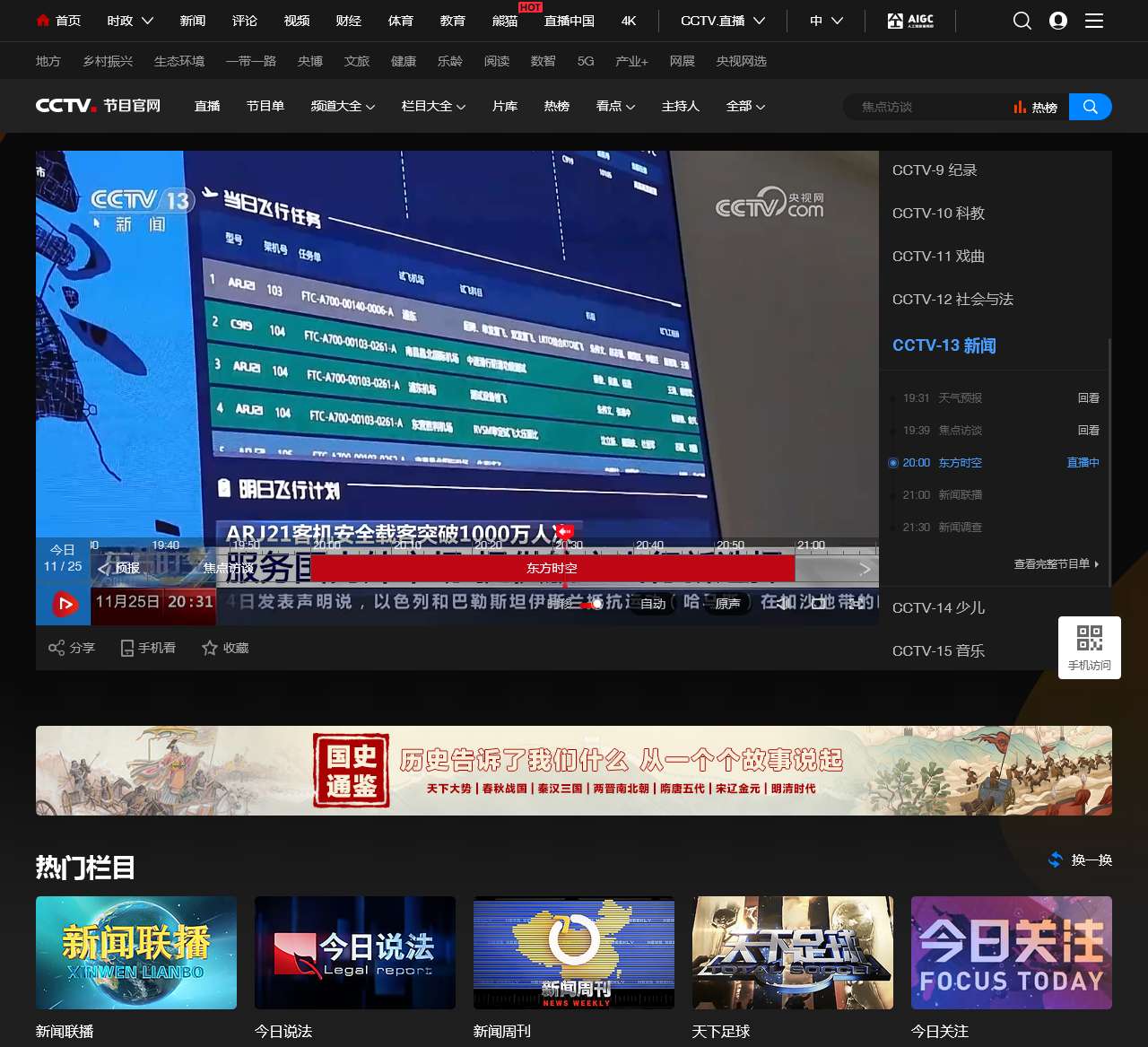
Task: Expand the CCTV.直播 dropdown
Action: tap(759, 21)
